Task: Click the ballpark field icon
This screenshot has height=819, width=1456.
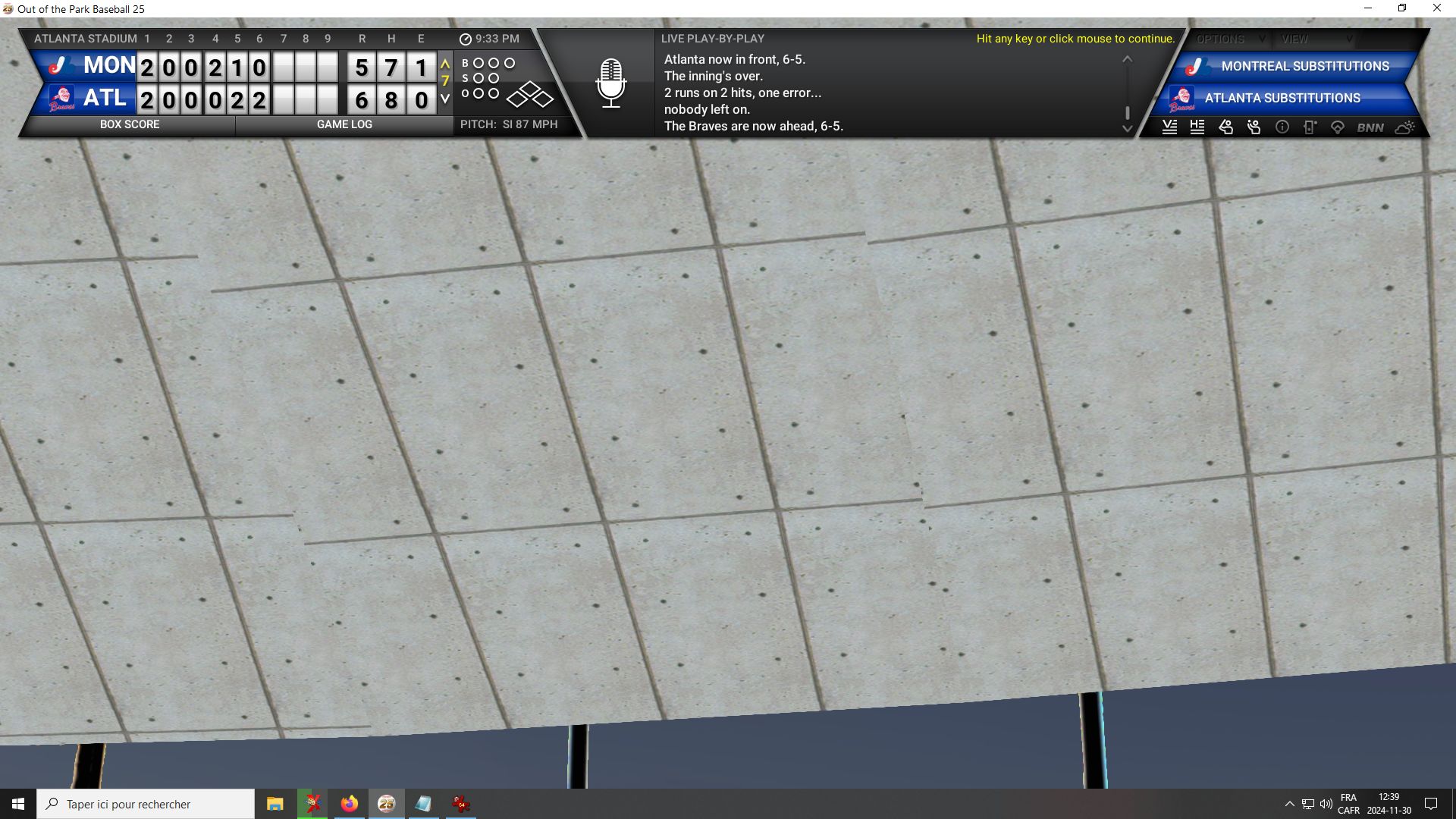Action: click(x=1338, y=127)
